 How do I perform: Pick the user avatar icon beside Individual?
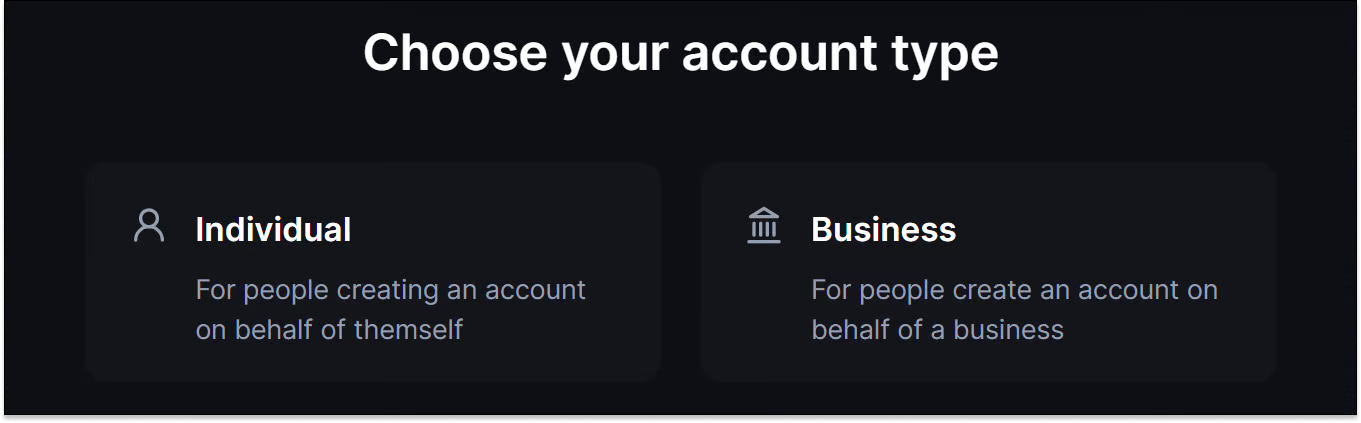149,226
